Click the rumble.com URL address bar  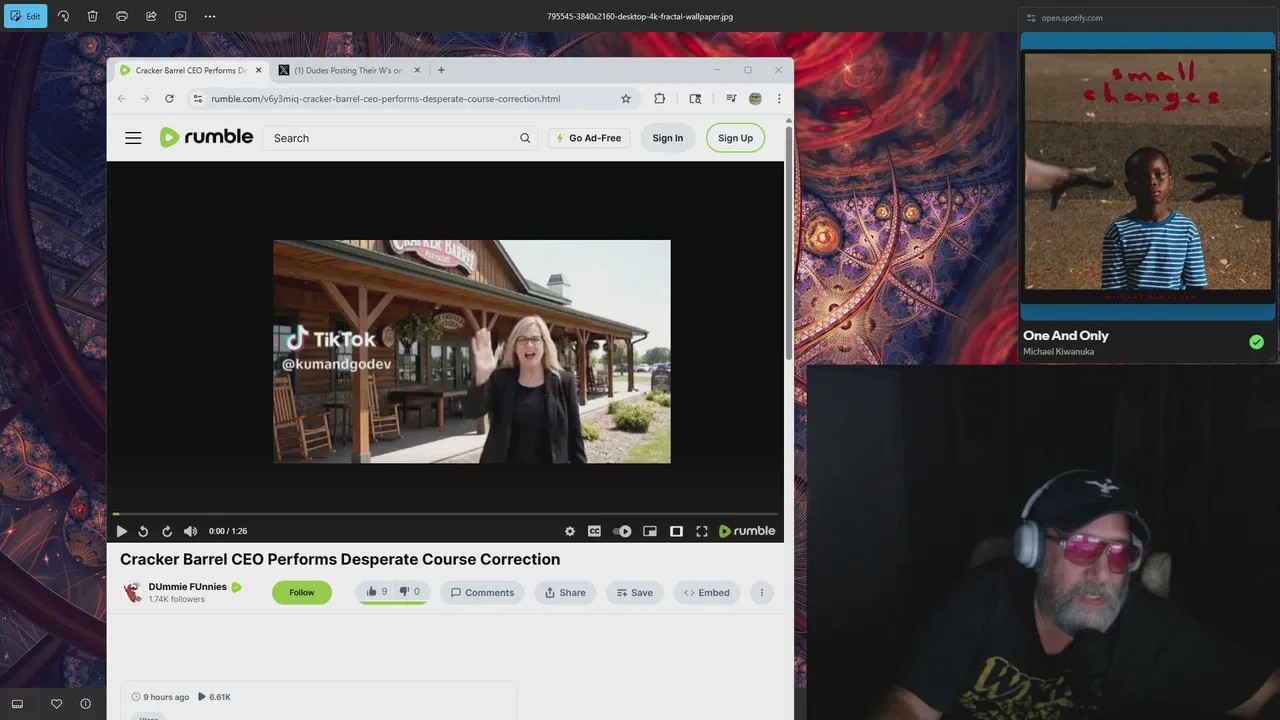(385, 98)
